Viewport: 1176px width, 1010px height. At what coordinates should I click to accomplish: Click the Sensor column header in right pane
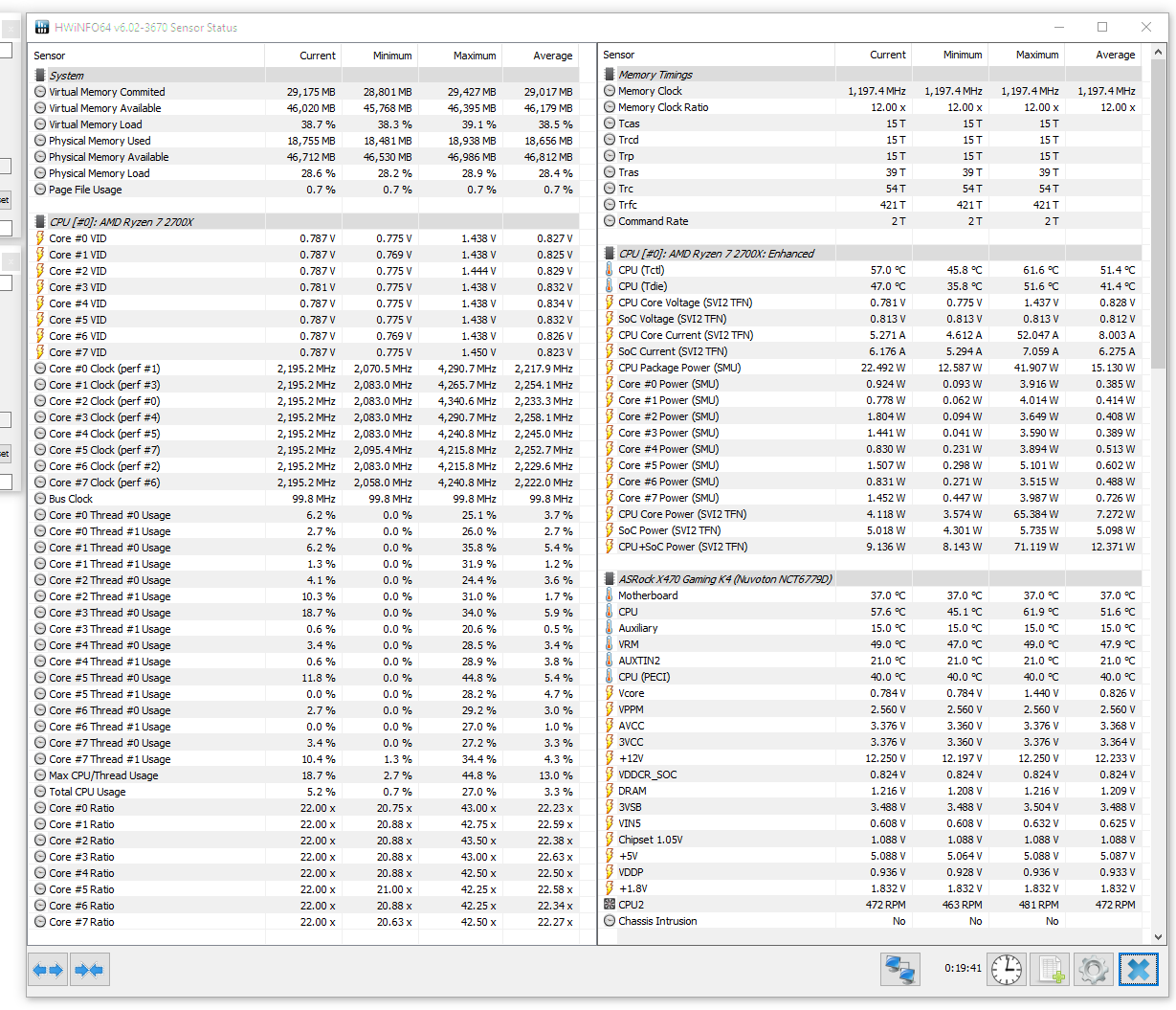(716, 55)
